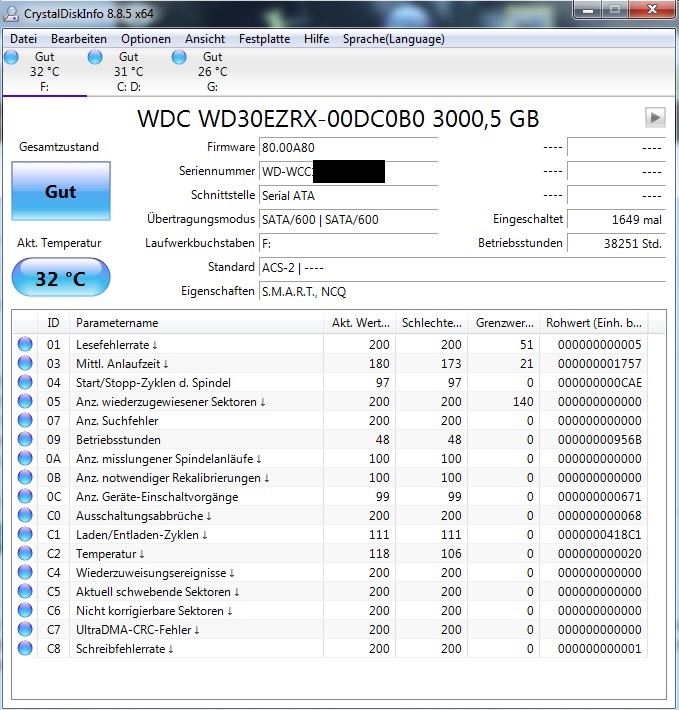Click threshold value 140 in row 05
Viewport: 679px width, 710px height.
(x=523, y=402)
